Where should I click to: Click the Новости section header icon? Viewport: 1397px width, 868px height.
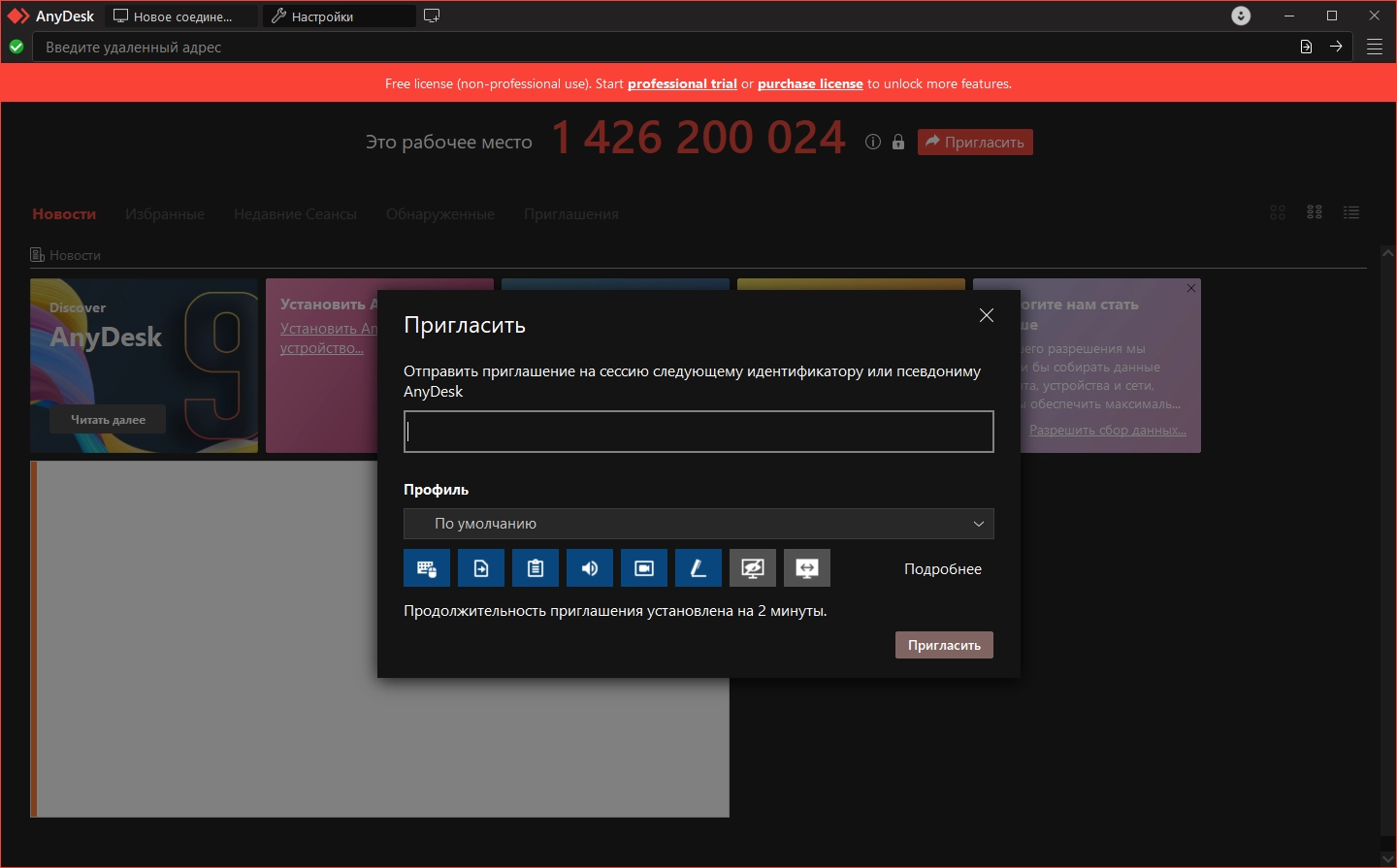coord(37,255)
